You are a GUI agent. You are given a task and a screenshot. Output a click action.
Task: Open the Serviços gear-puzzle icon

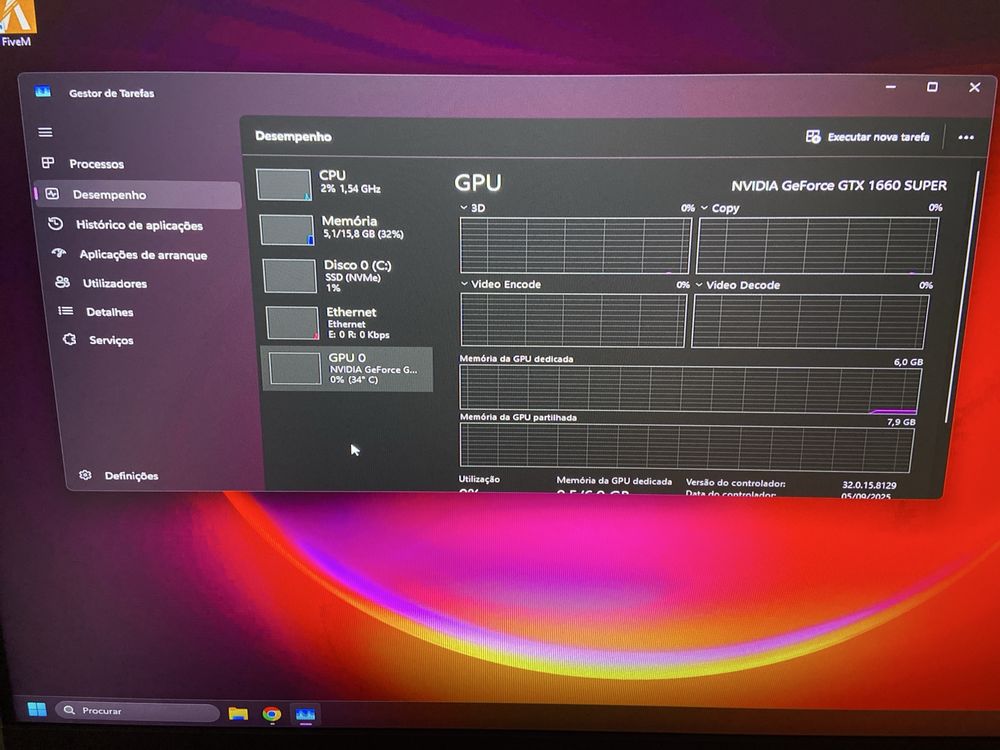(70, 339)
